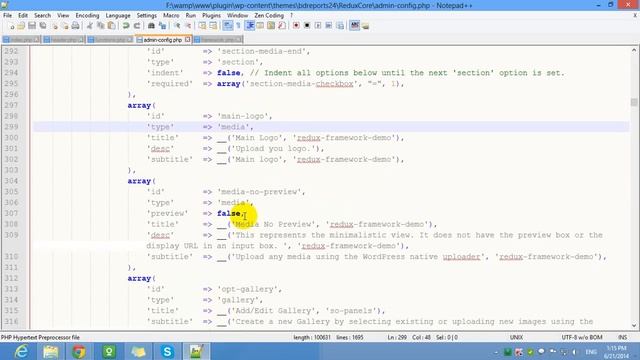Click the editor scrollbar down arrow
The image size is (640, 360).
pyautogui.click(x=634, y=326)
